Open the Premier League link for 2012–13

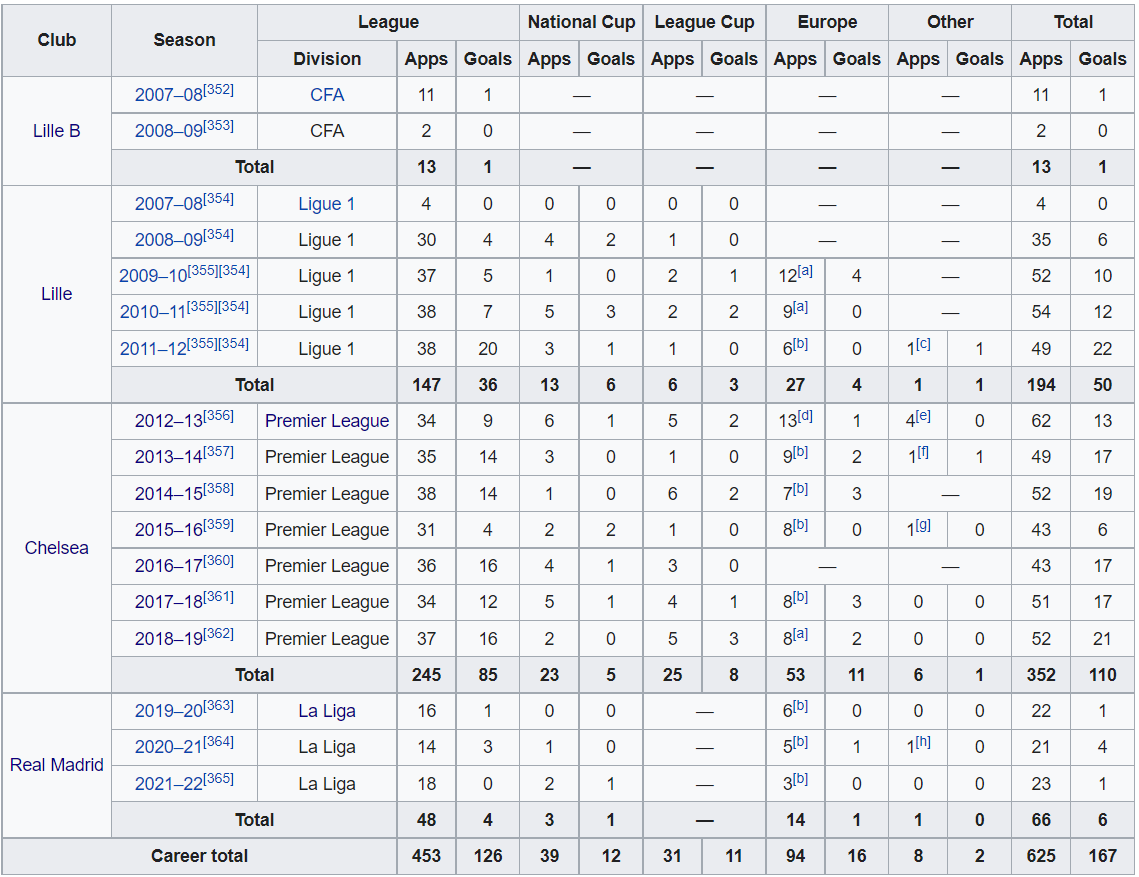(327, 421)
